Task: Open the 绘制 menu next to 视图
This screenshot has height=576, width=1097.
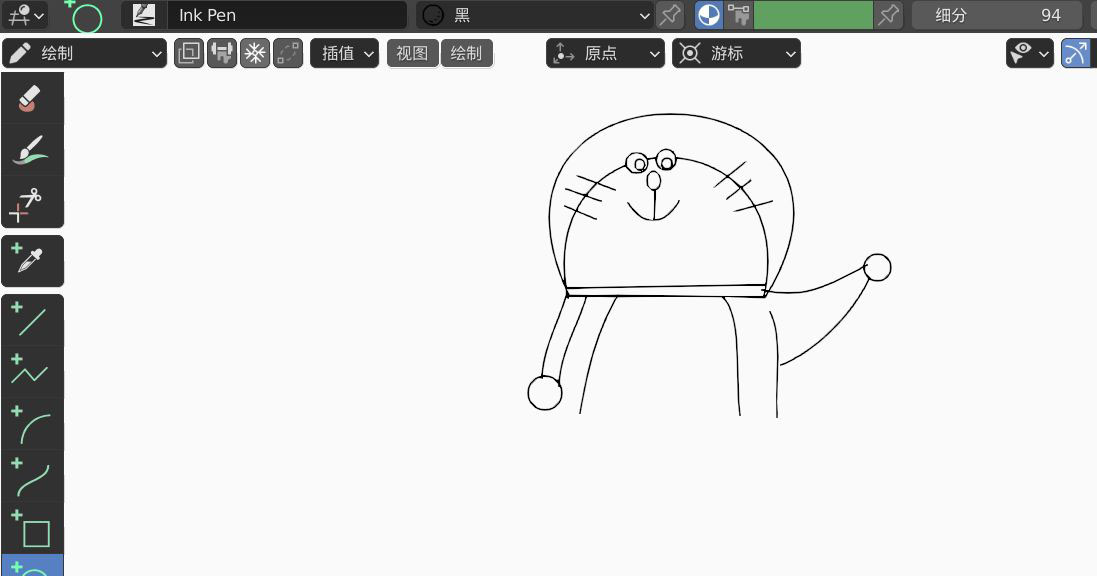Action: (x=467, y=53)
